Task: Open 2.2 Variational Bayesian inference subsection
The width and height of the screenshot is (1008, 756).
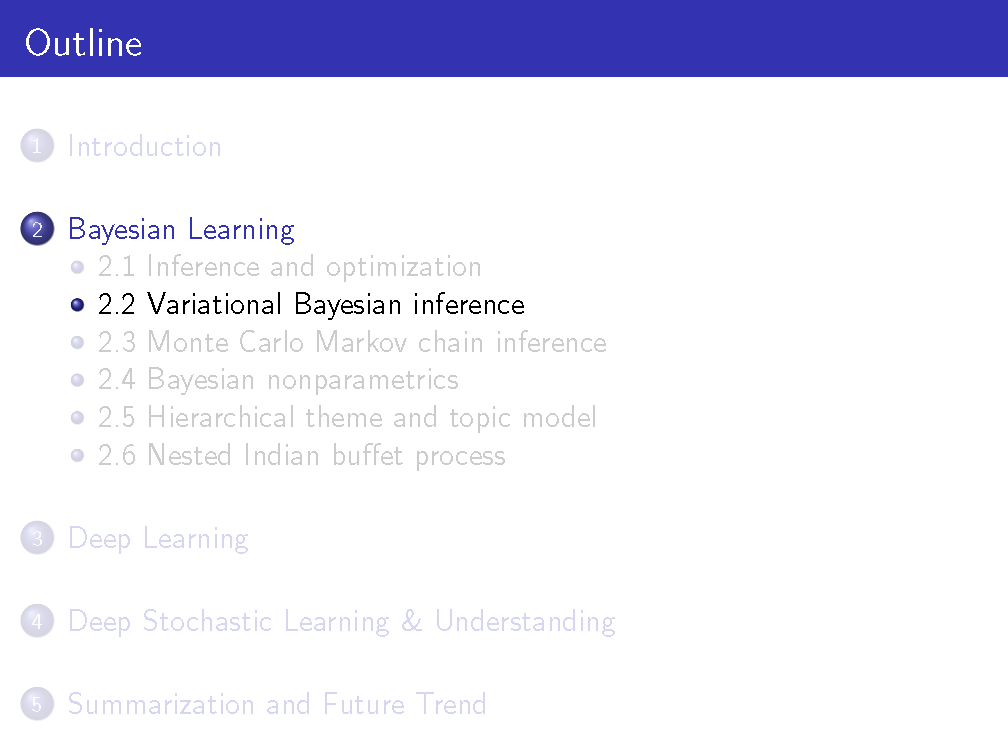Action: 311,304
